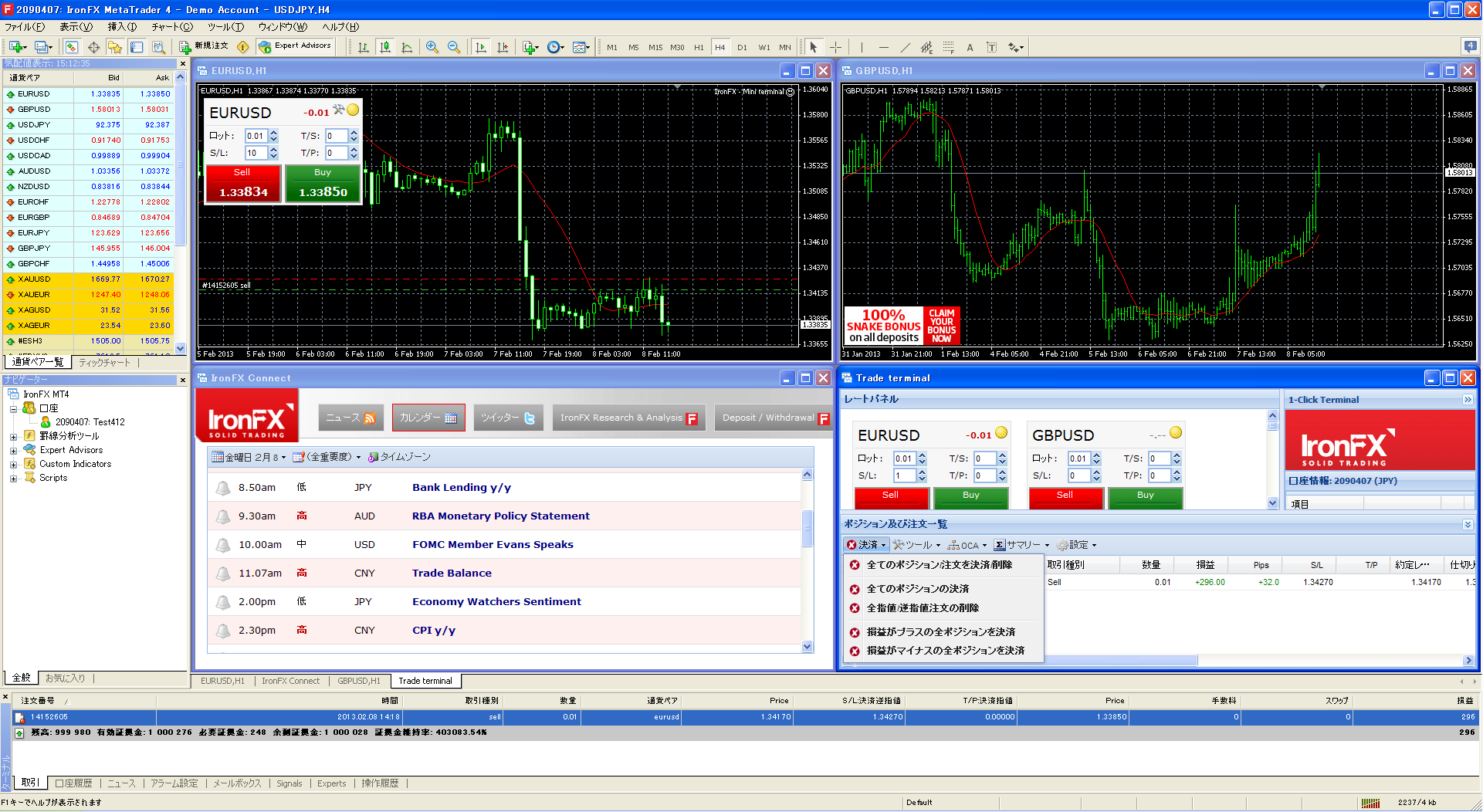This screenshot has width=1483, height=812.
Task: Zoom in on the chart
Action: [x=432, y=47]
